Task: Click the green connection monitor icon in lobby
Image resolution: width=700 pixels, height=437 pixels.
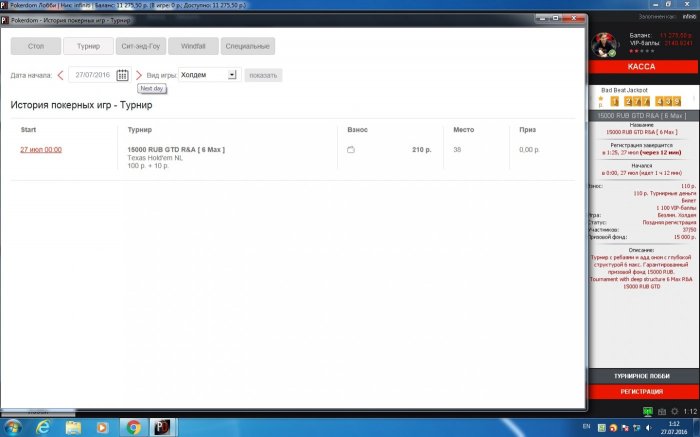Action: pos(647,411)
